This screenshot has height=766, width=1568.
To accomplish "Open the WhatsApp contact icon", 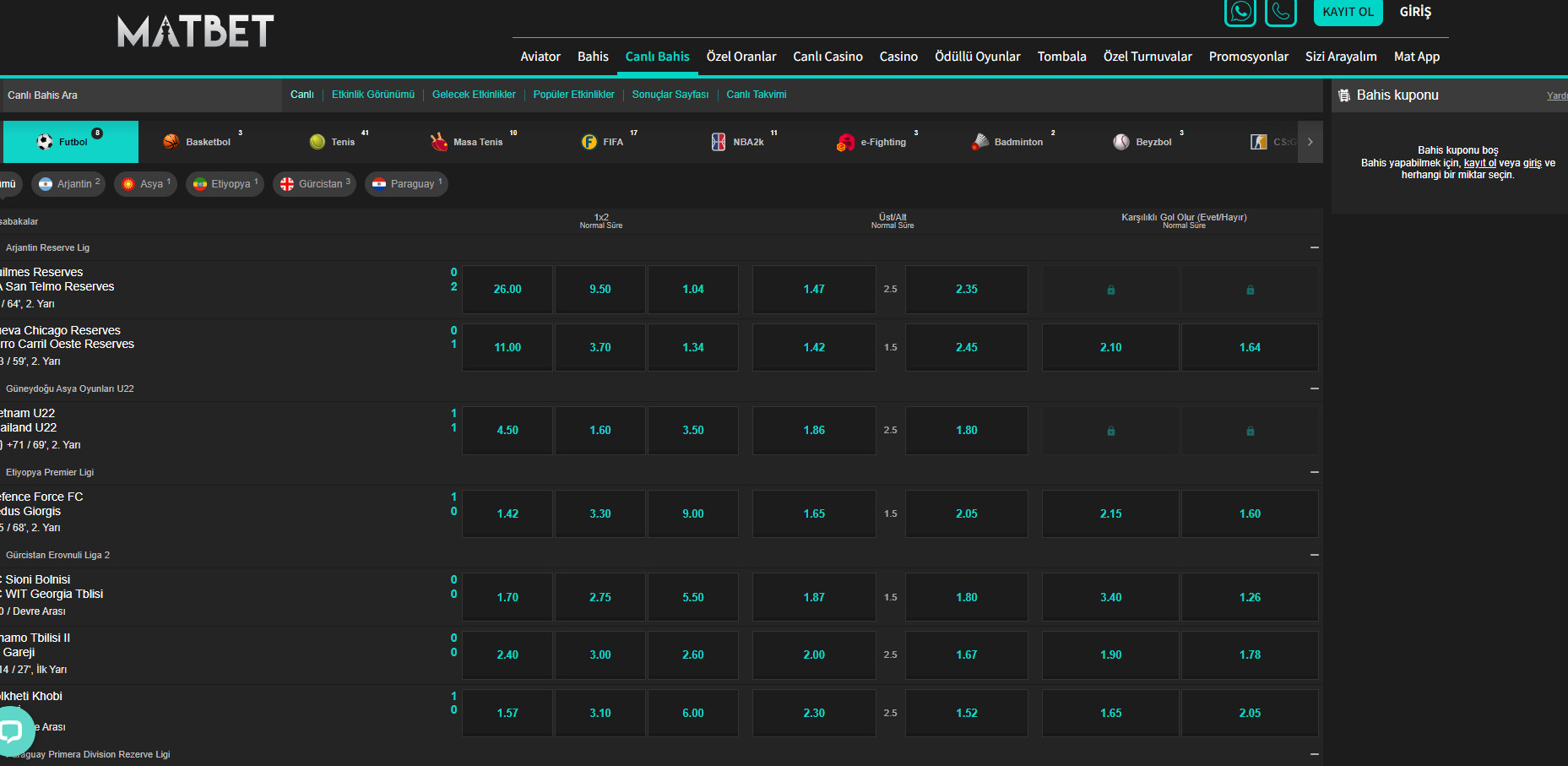I will coord(1240,12).
